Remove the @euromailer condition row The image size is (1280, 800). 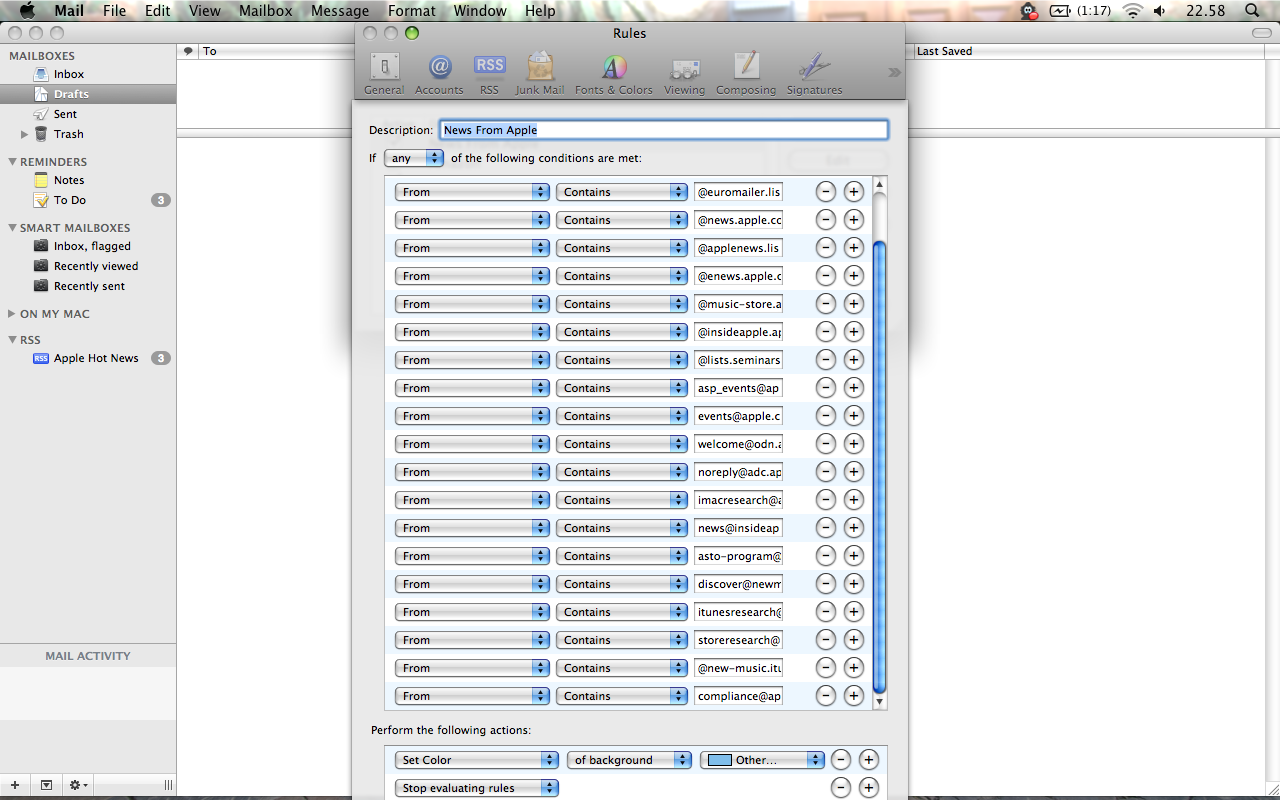[826, 192]
